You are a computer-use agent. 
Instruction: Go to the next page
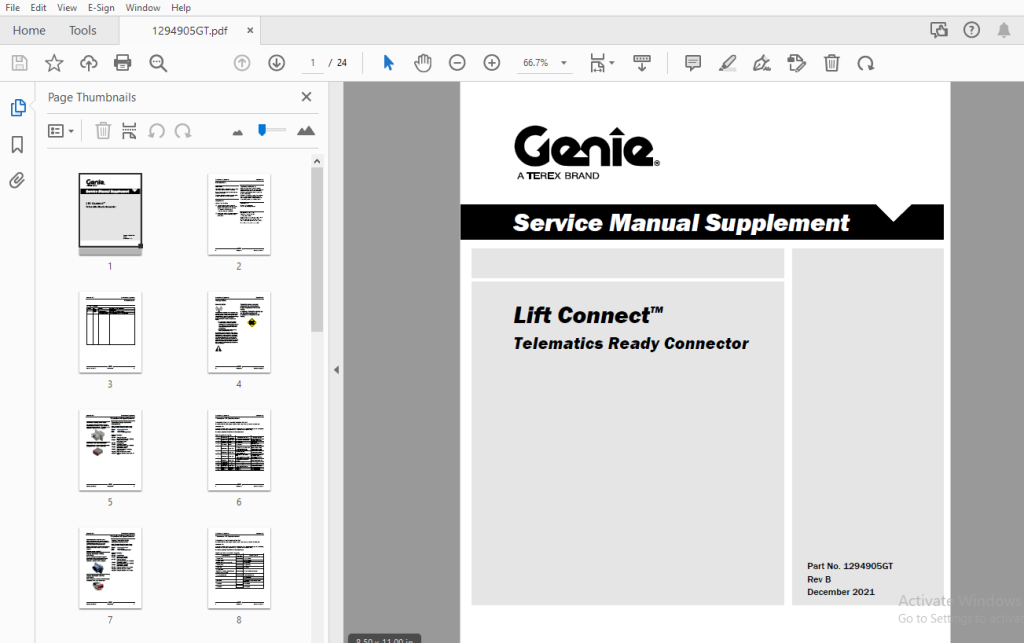tap(276, 62)
